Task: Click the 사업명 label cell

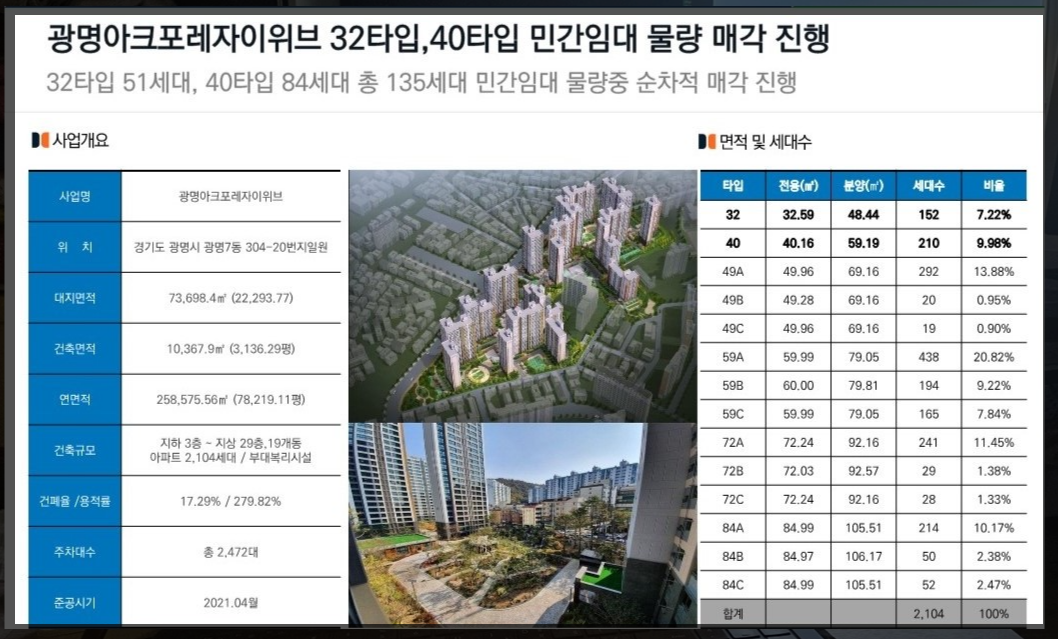Action: click(75, 196)
